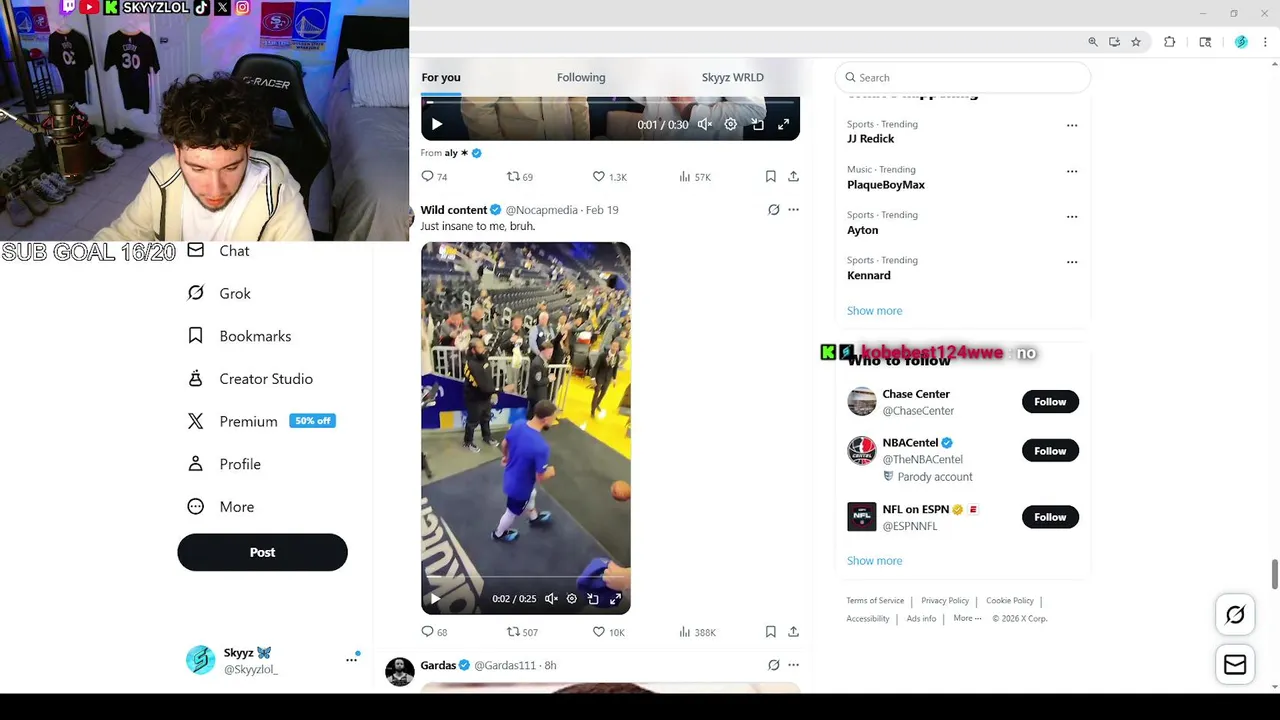Open floating Messages envelope button

coord(1235,665)
